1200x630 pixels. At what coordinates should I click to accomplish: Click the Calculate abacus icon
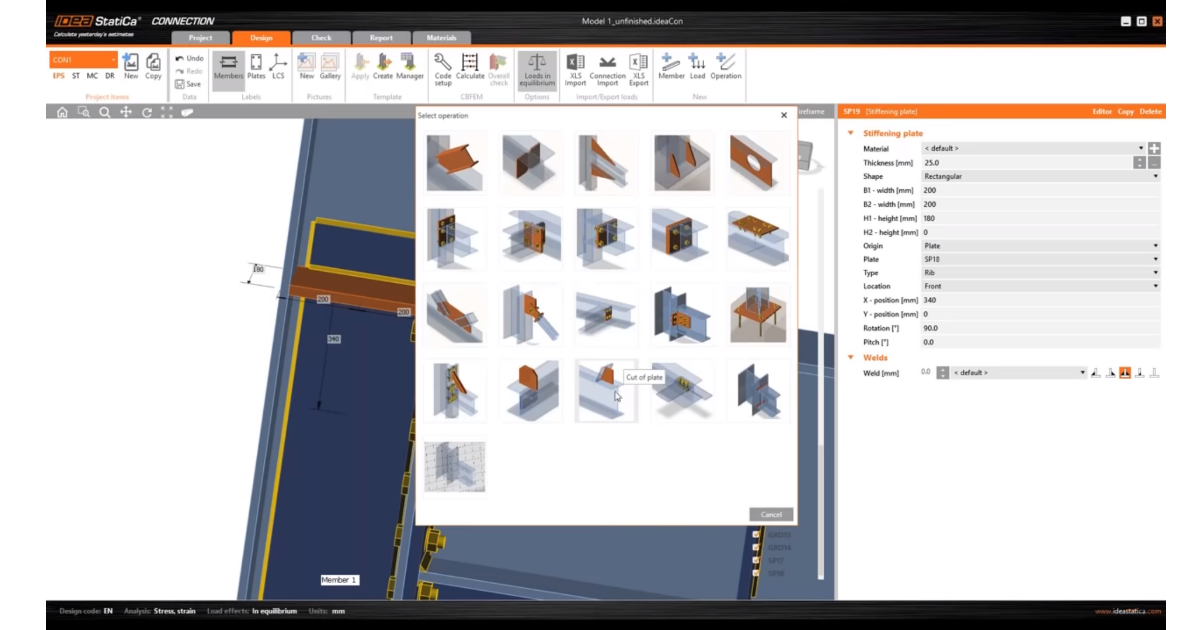tap(470, 66)
